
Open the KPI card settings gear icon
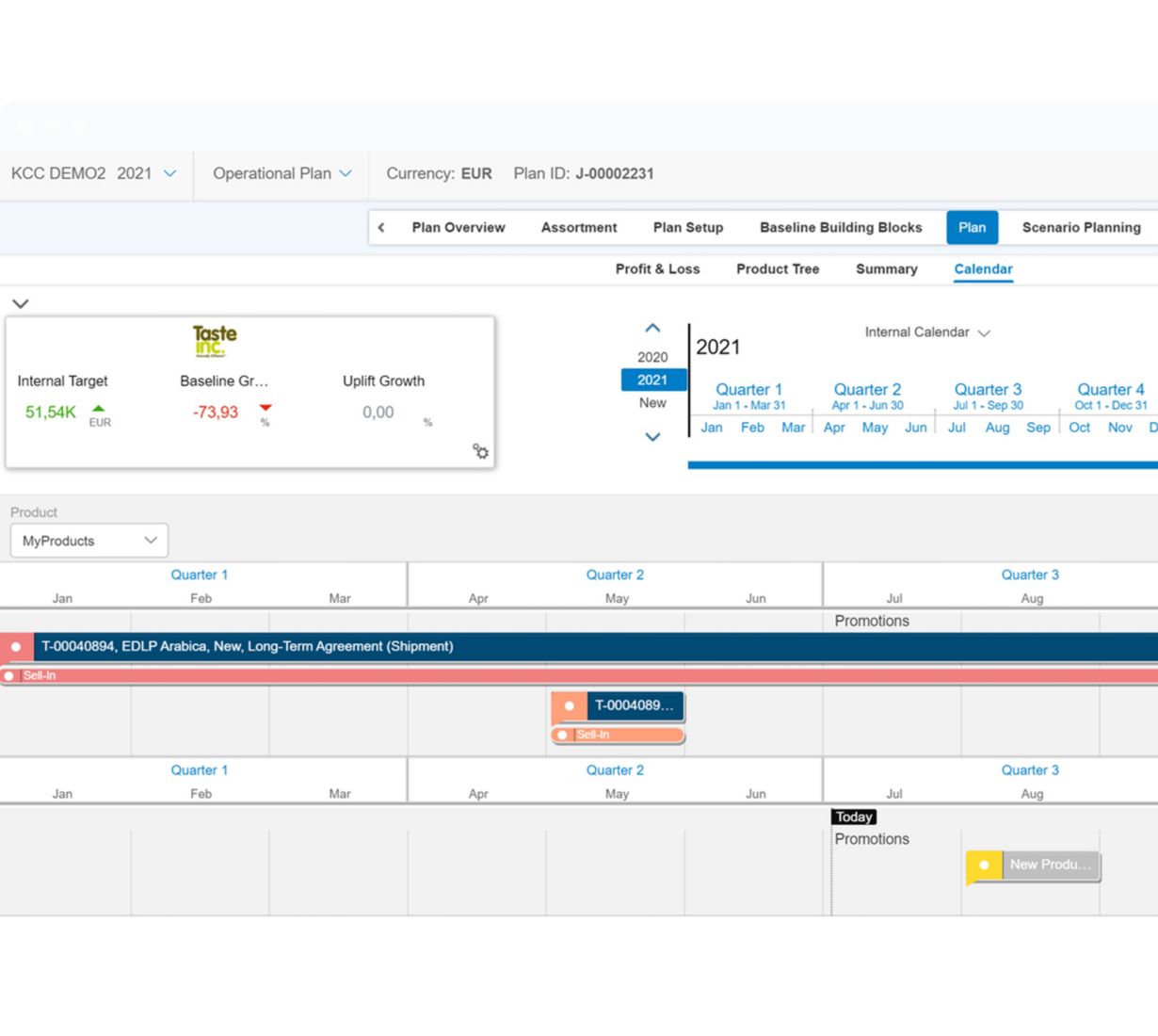point(480,451)
